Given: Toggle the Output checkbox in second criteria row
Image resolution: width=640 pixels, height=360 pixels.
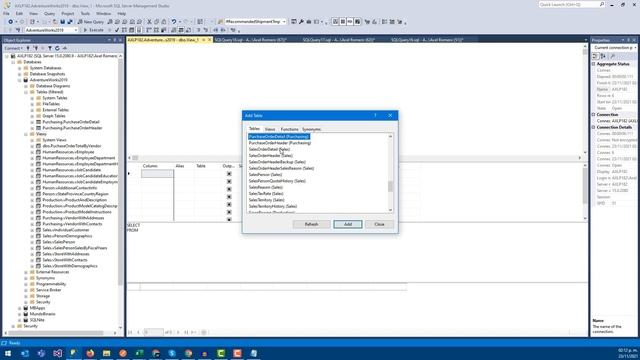Looking at the screenshot, I should pyautogui.click(x=229, y=182).
